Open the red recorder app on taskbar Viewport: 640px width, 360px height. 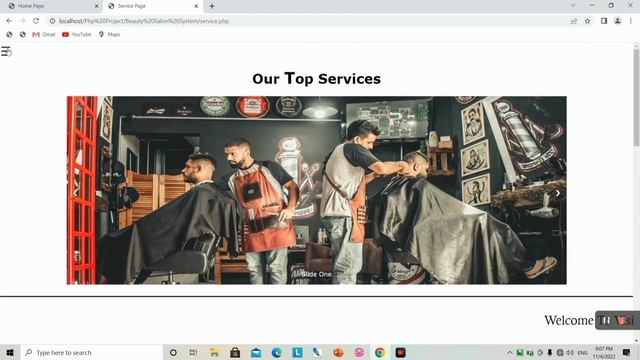click(x=401, y=352)
